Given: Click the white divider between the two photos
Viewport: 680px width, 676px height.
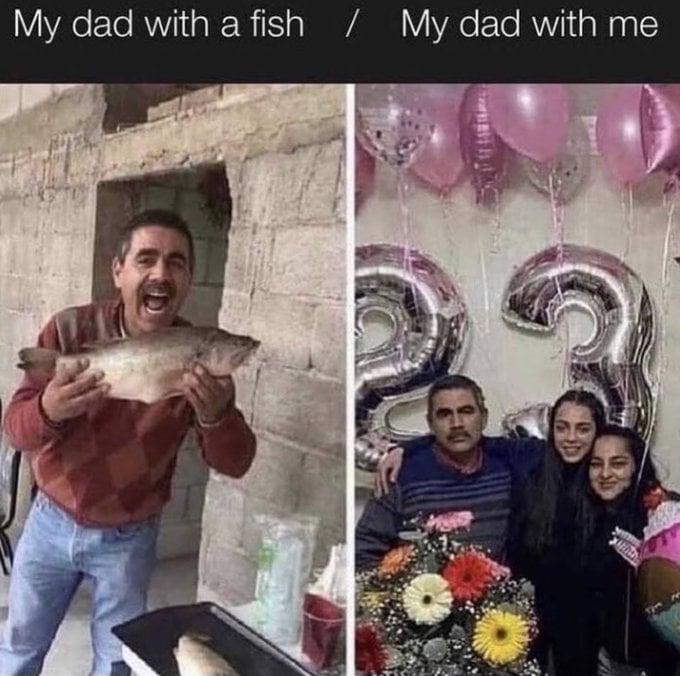Looking at the screenshot, I should click(350, 379).
